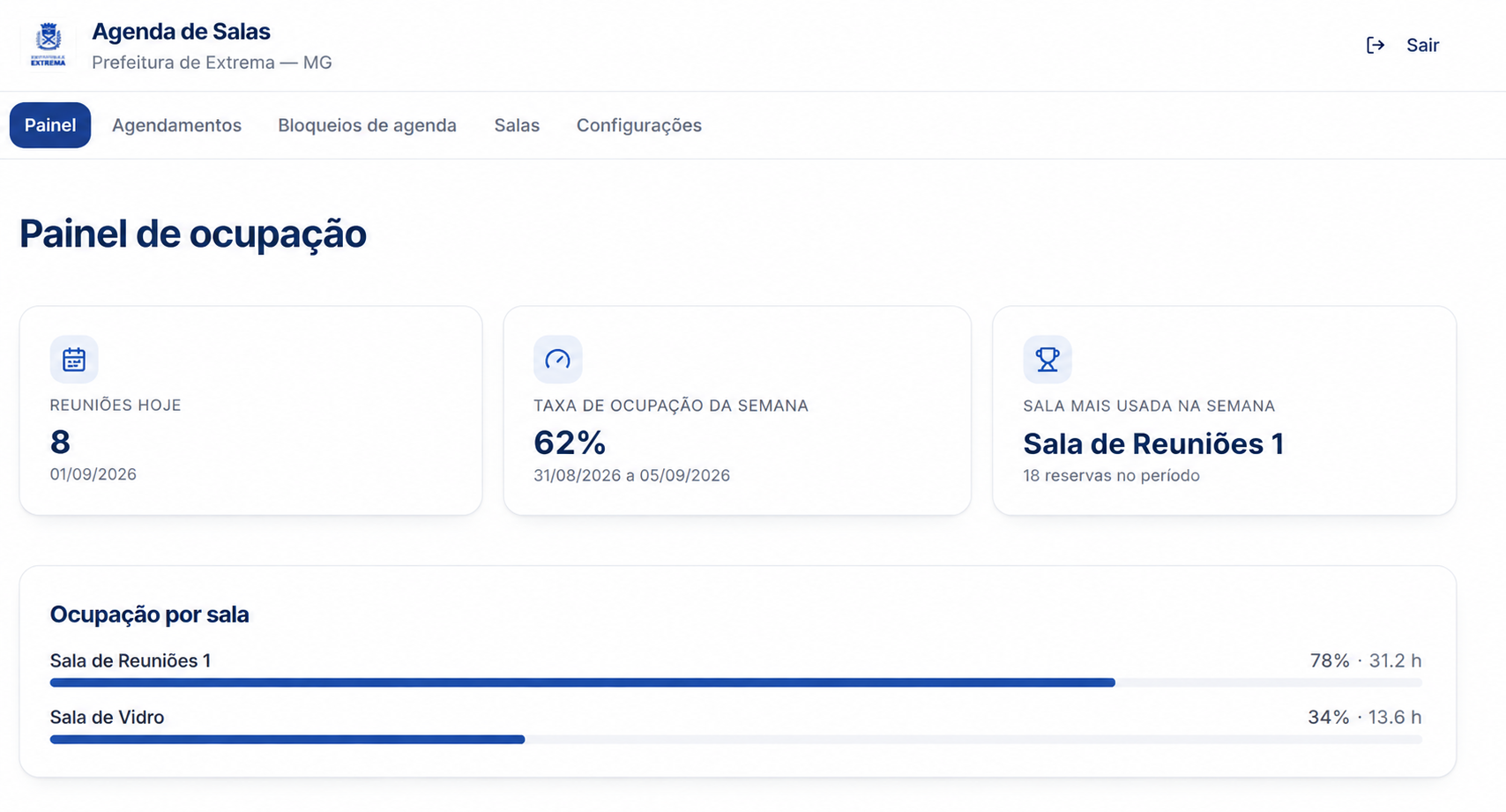
Task: Click the Sala de Vidro row label
Action: pos(107,717)
